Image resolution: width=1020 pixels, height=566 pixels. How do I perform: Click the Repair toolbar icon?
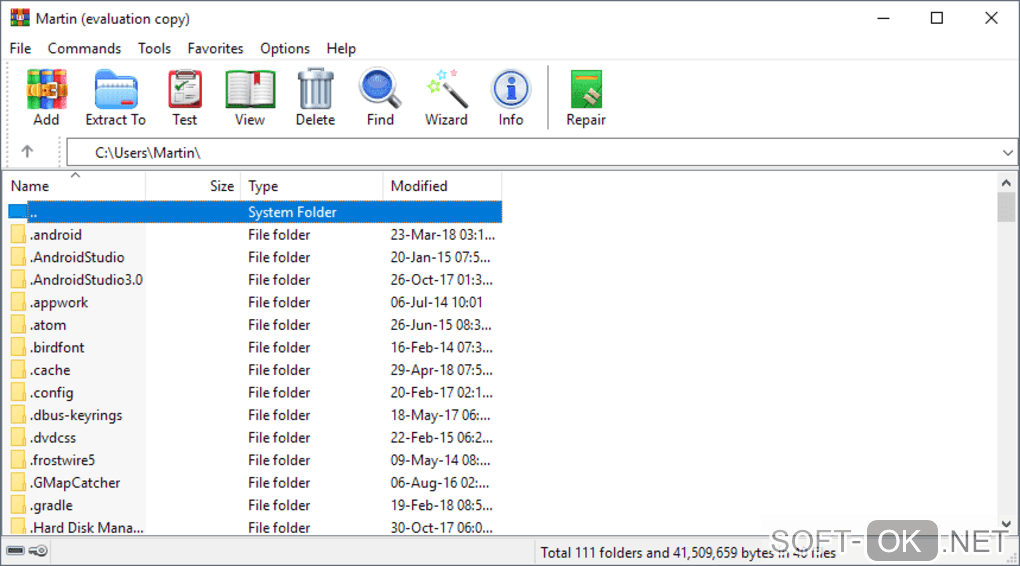[x=586, y=89]
